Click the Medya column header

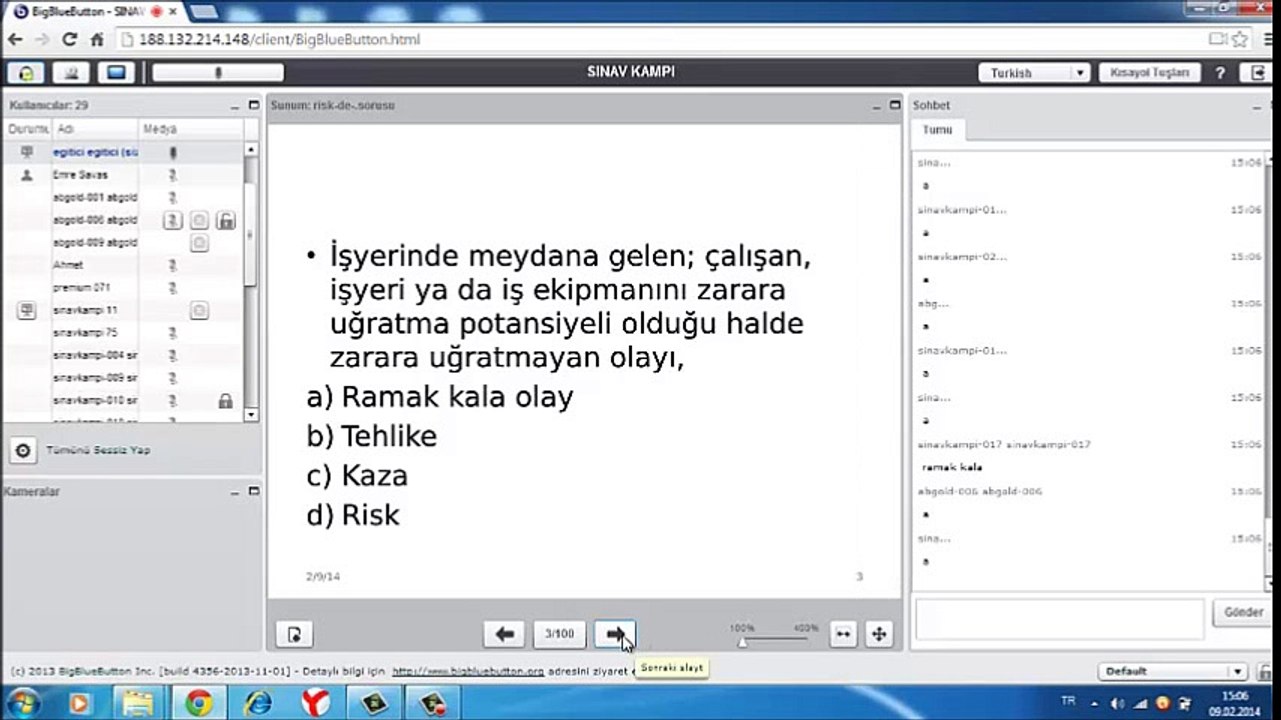click(160, 129)
